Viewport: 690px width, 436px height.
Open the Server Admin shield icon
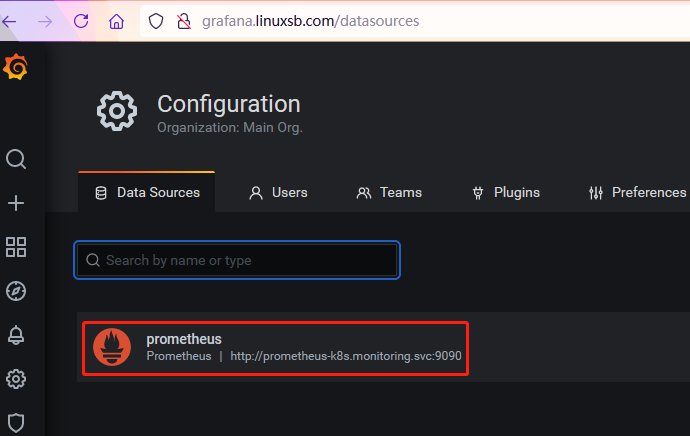16,422
